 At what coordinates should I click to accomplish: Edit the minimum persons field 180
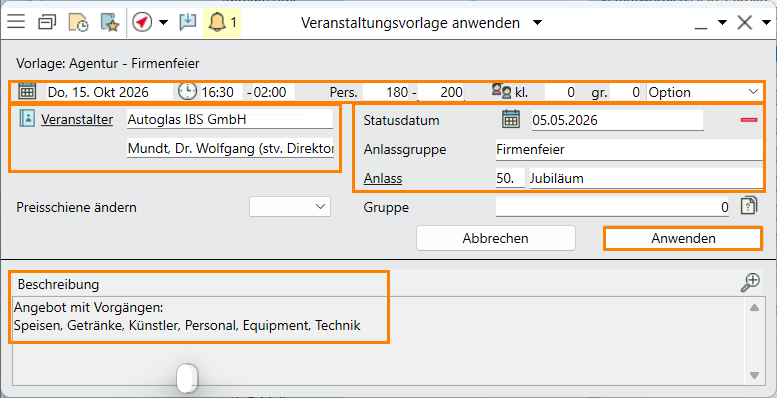click(387, 92)
